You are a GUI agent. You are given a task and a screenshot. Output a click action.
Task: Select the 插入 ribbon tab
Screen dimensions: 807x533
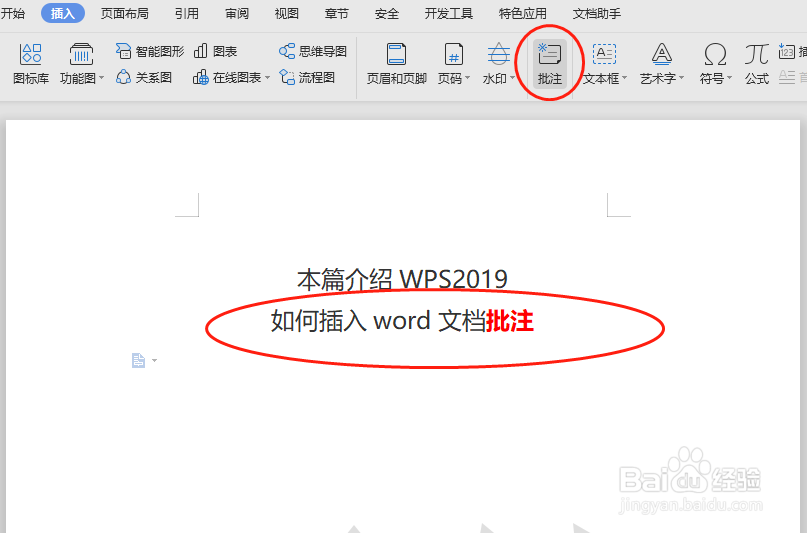63,13
